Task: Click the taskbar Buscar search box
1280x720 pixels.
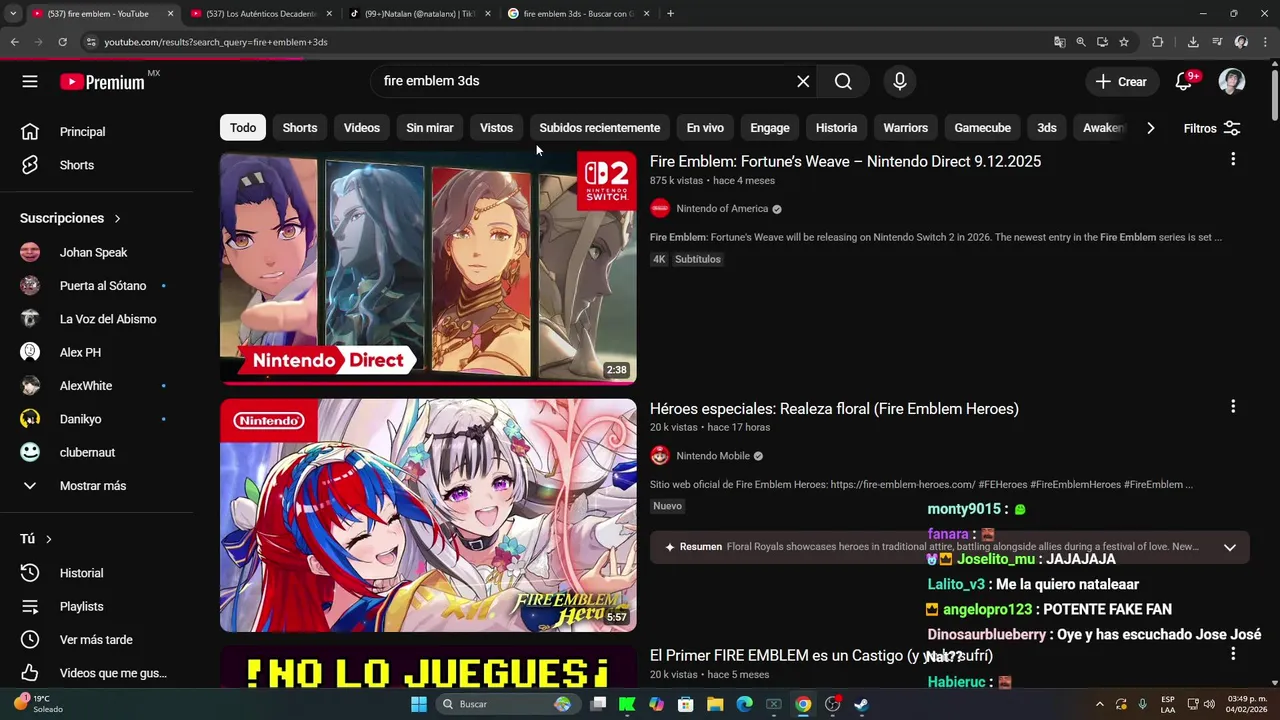Action: [508, 704]
